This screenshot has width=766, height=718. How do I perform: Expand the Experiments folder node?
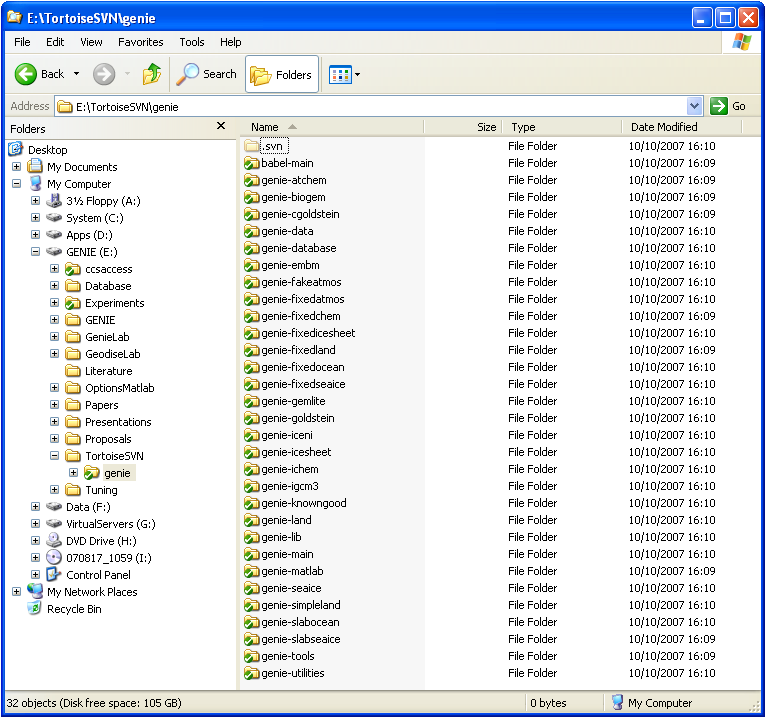tap(55, 303)
